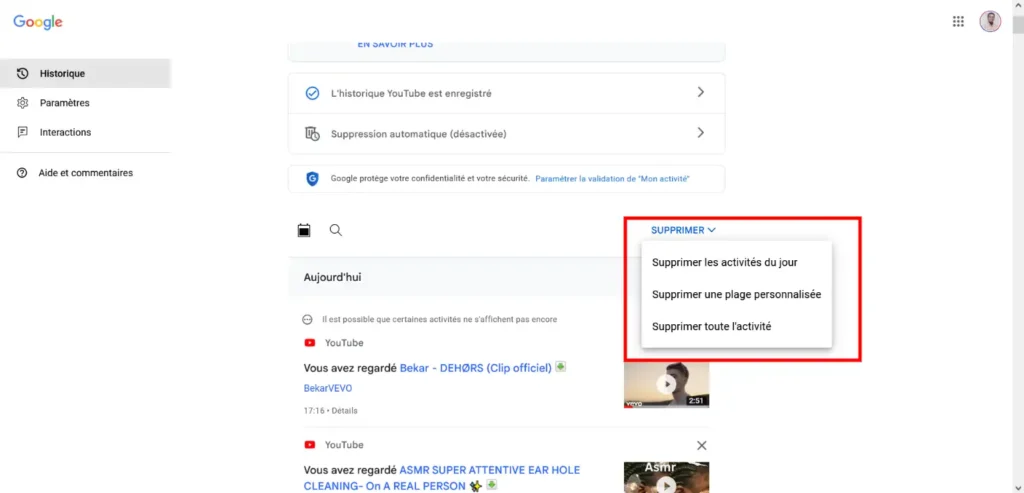This screenshot has width=1024, height=493.
Task: Click the EN SAVOIR PLUS link
Action: point(395,44)
